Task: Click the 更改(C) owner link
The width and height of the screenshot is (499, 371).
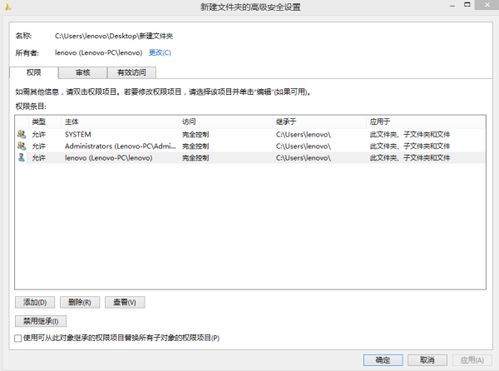Action: [160, 53]
